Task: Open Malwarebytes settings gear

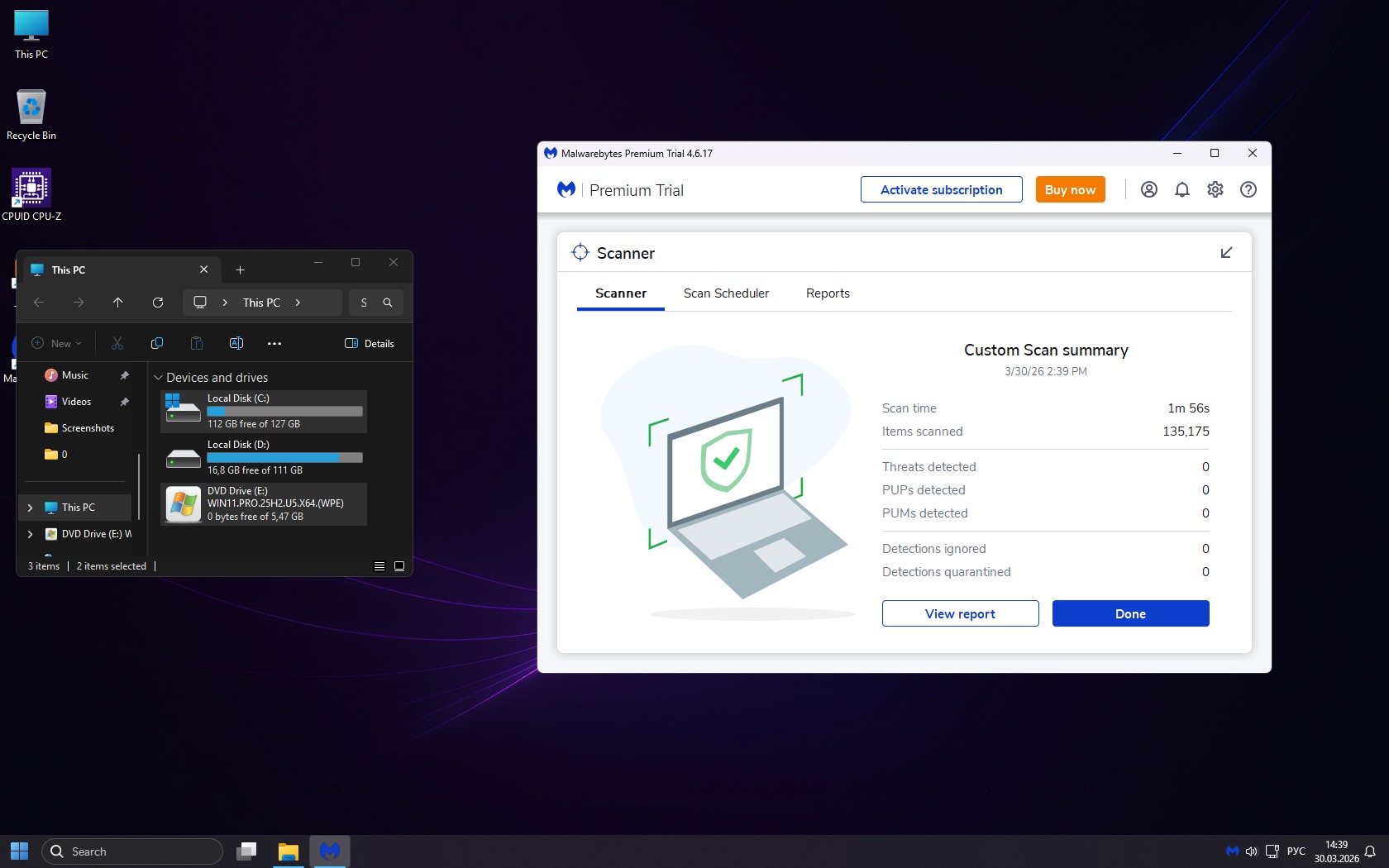Action: tap(1215, 189)
